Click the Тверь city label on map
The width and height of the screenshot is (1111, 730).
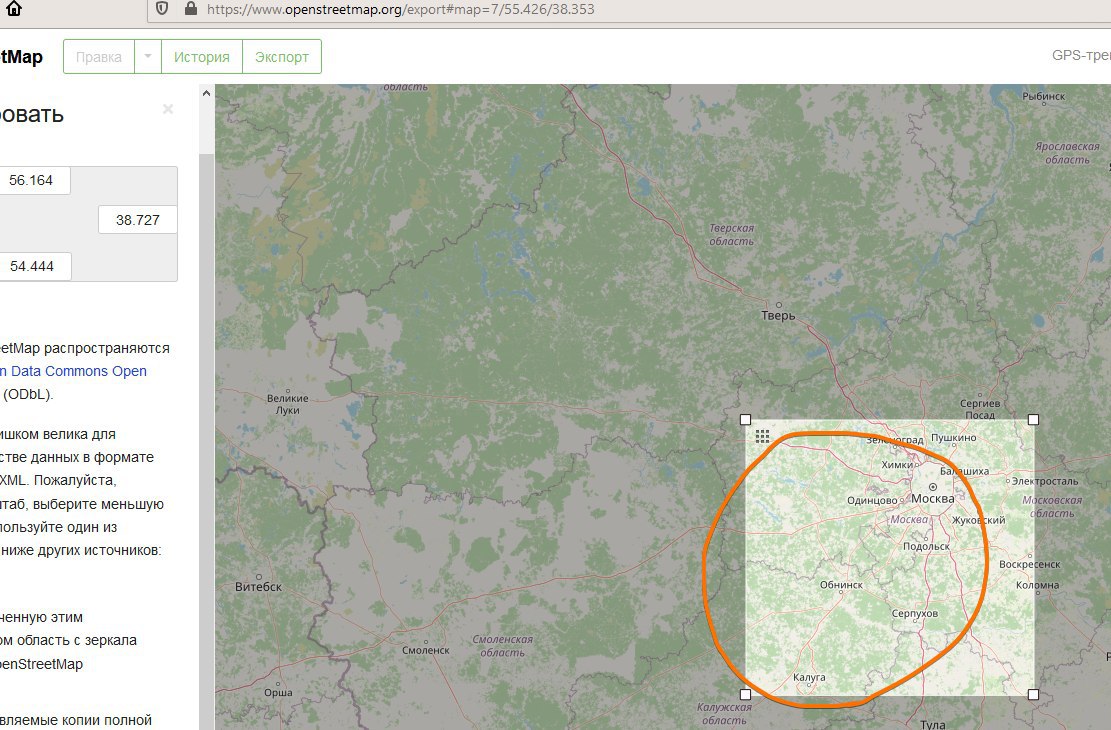(778, 315)
